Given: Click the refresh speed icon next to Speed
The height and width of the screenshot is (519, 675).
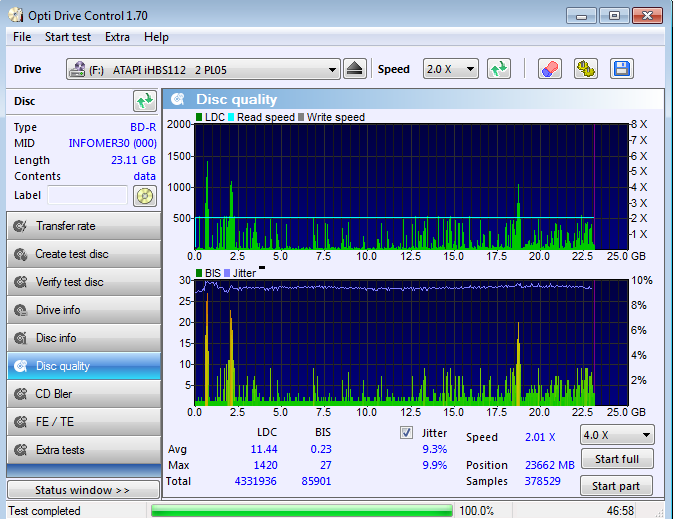Looking at the screenshot, I should click(x=499, y=69).
